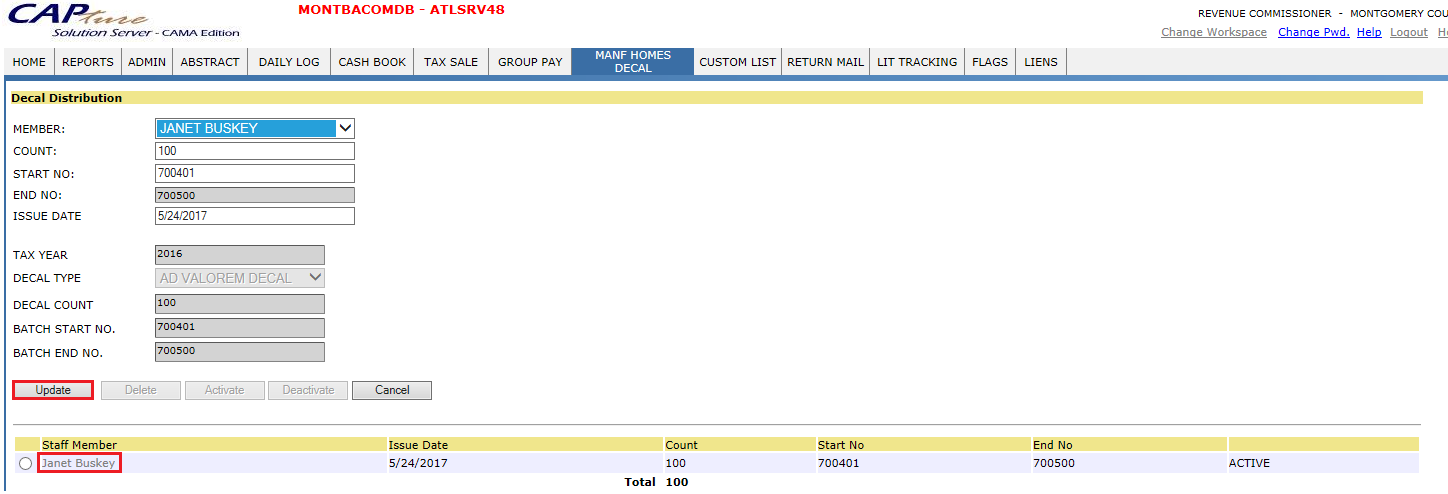Switch to the REPORTS tab

[87, 62]
